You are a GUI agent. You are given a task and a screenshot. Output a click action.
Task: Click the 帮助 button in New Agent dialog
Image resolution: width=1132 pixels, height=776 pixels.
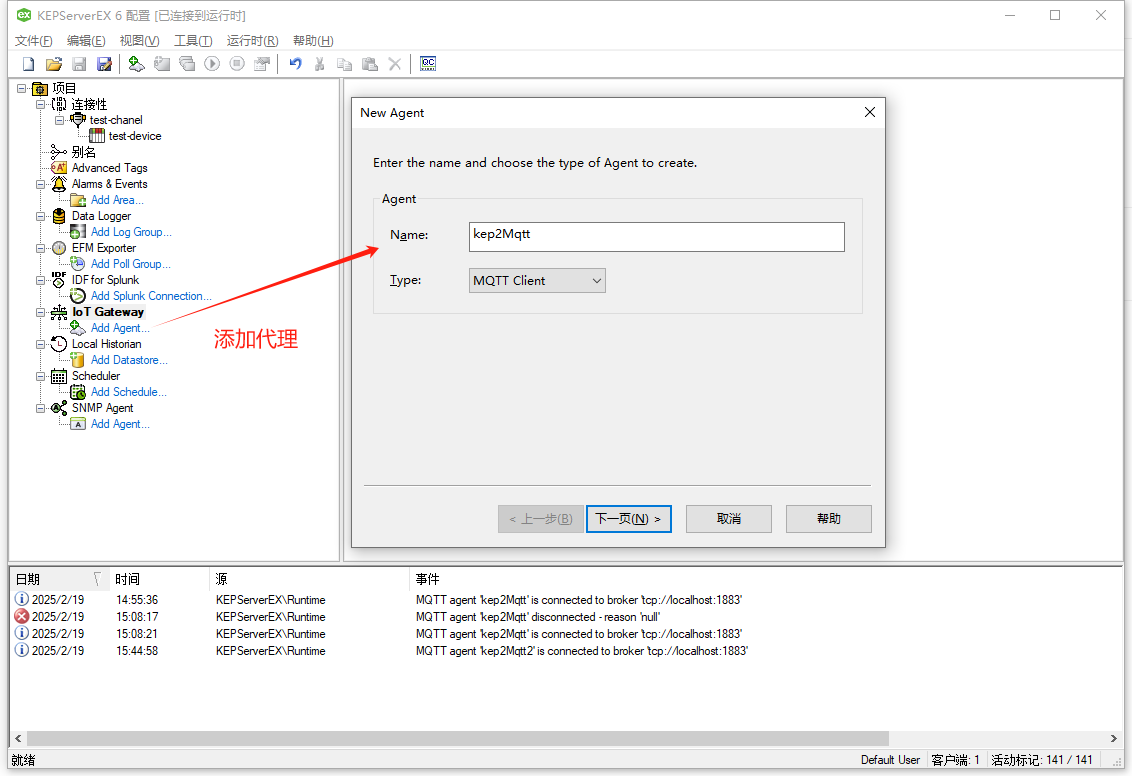coord(829,519)
